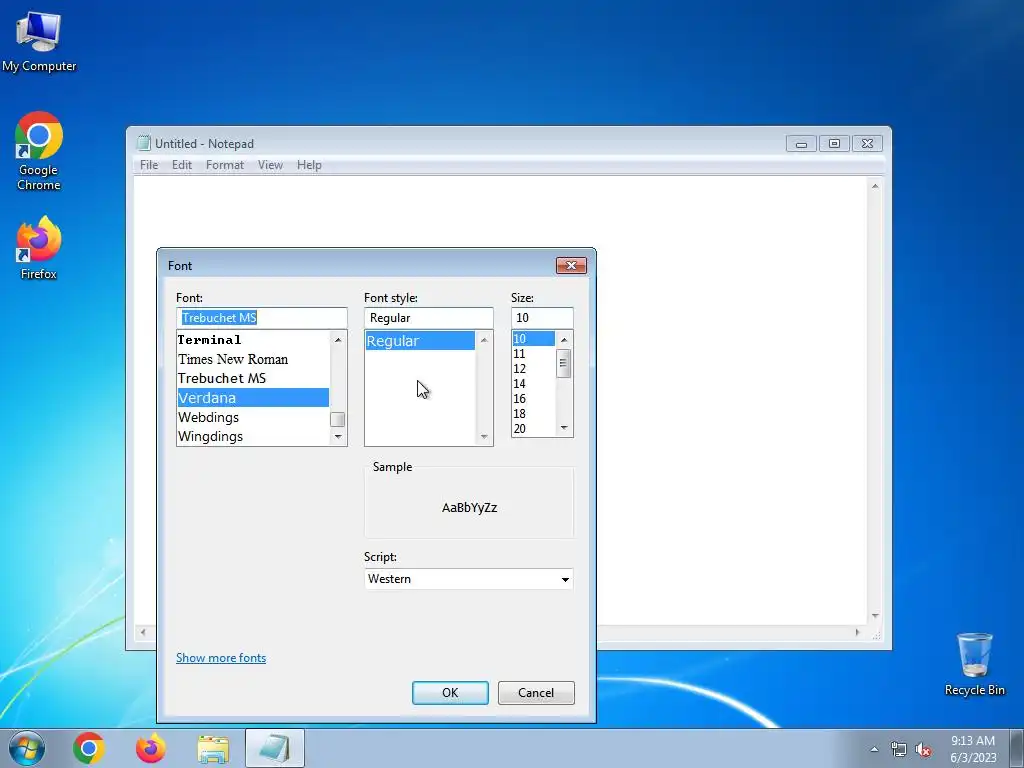Viewport: 1024px width, 768px height.
Task: Select Verdana in the font list
Action: pos(253,398)
